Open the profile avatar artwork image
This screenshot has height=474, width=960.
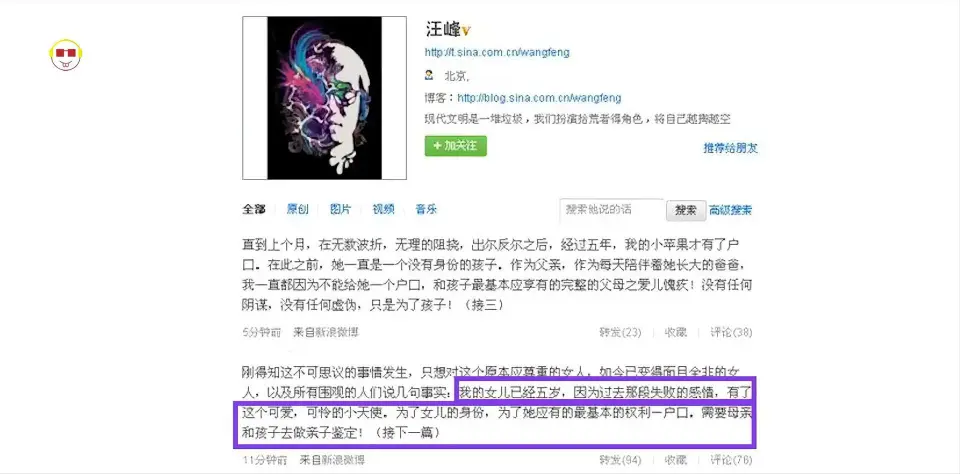tap(324, 98)
